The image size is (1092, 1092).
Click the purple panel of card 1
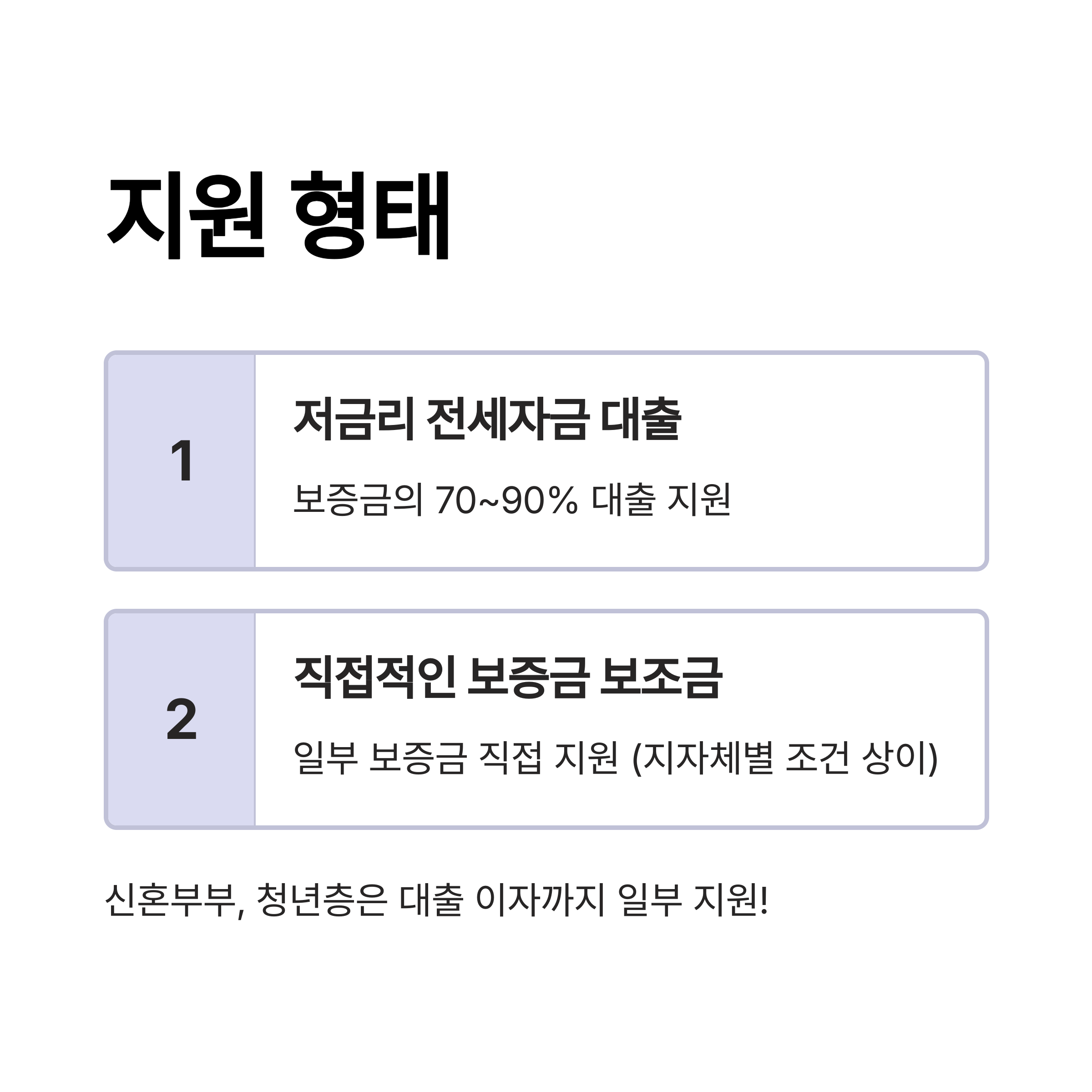[181, 460]
